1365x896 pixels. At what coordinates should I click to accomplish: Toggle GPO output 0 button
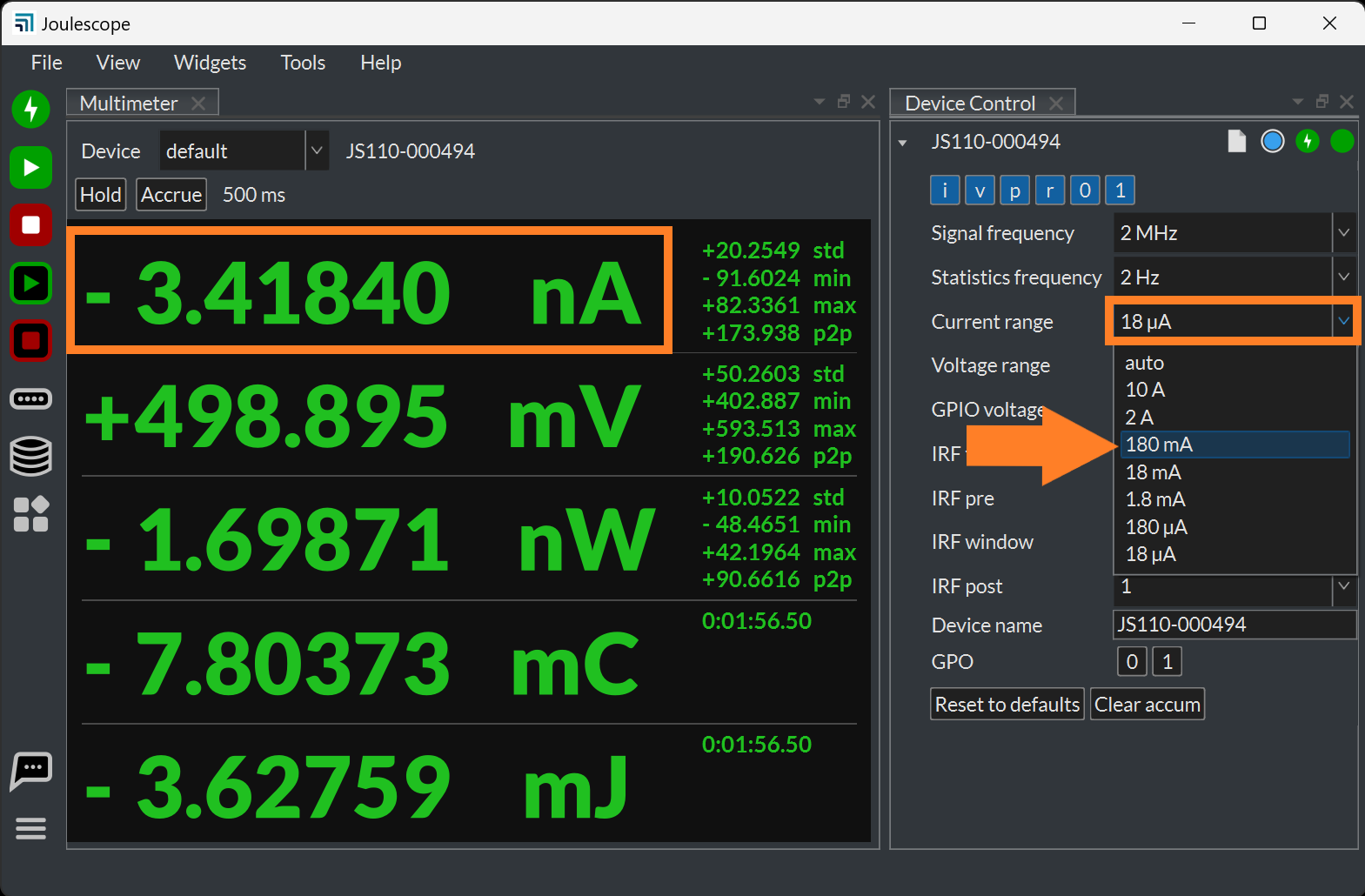[1132, 662]
